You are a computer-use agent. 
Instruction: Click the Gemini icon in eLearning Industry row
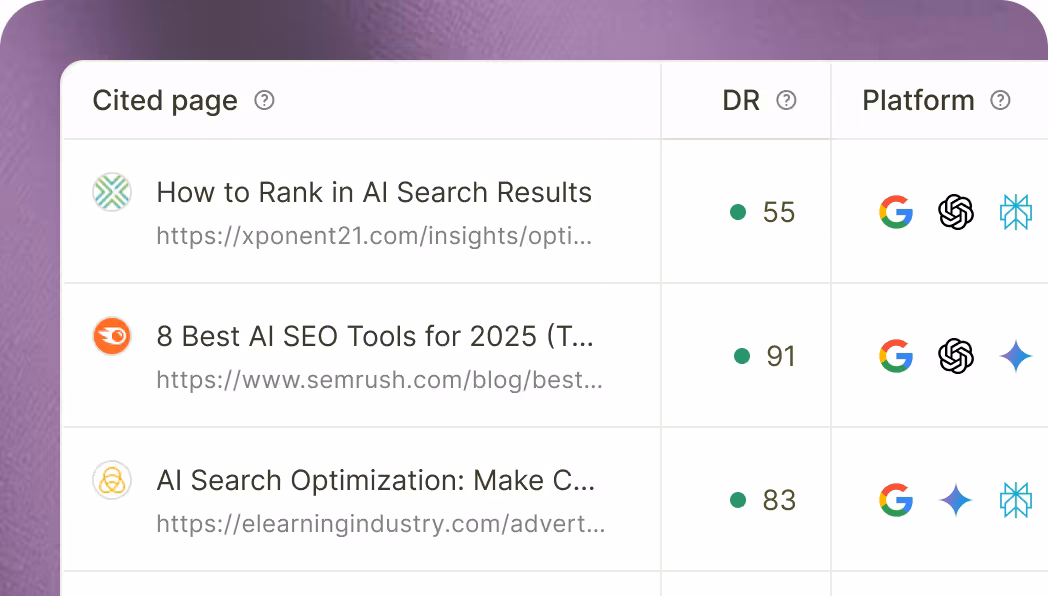pyautogui.click(x=956, y=500)
